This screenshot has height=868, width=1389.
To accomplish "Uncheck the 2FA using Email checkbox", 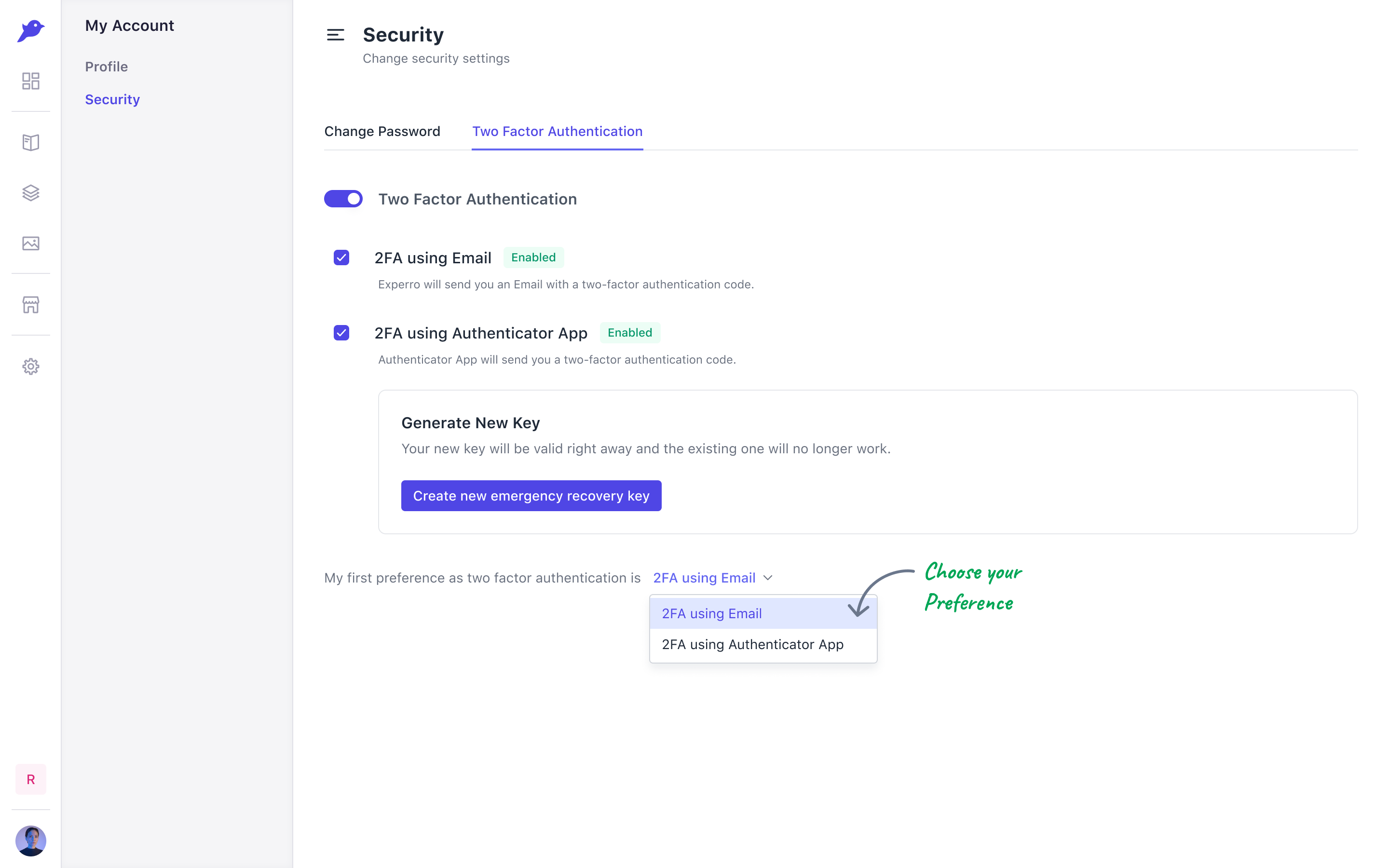I will [341, 258].
